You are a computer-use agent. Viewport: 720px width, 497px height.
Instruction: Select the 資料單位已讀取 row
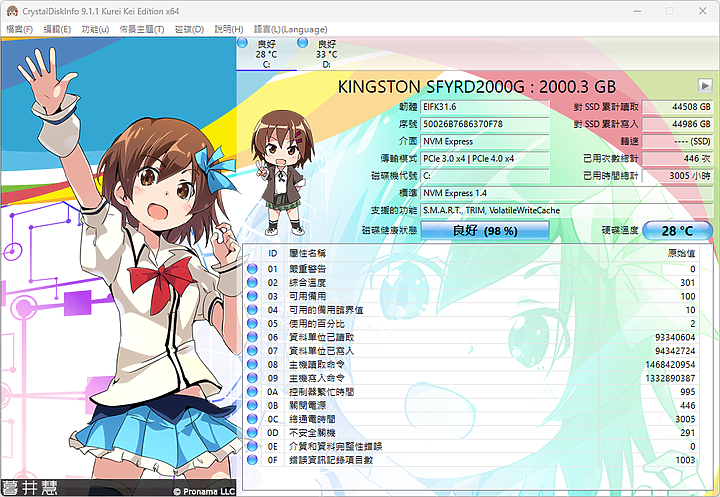click(x=472, y=337)
